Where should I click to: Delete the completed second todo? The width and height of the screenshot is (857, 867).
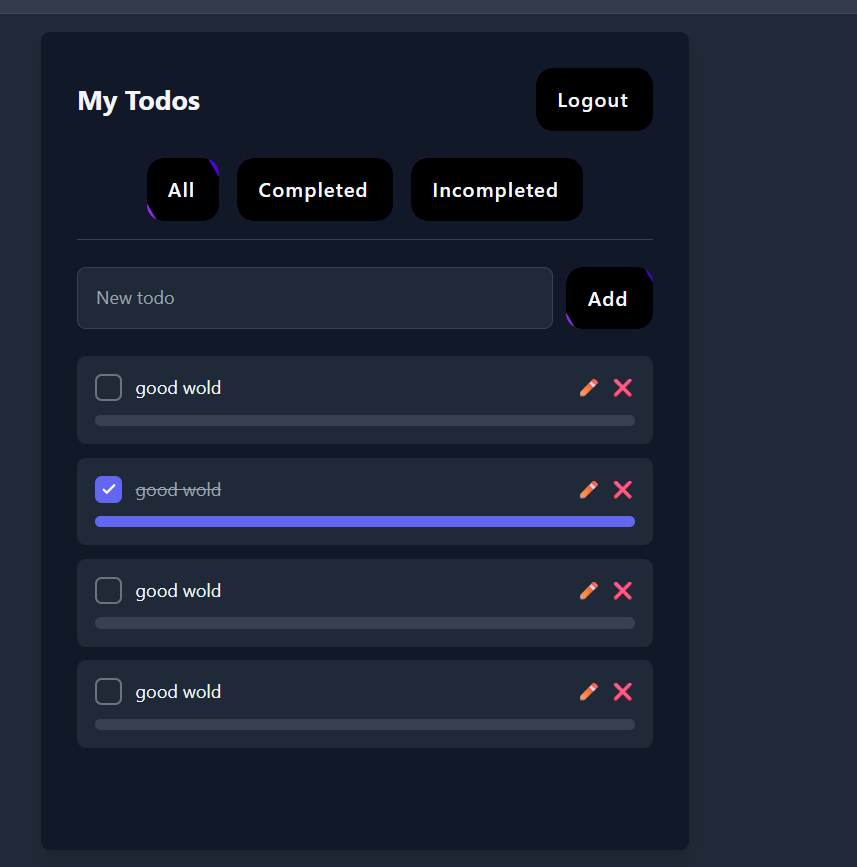(x=623, y=489)
